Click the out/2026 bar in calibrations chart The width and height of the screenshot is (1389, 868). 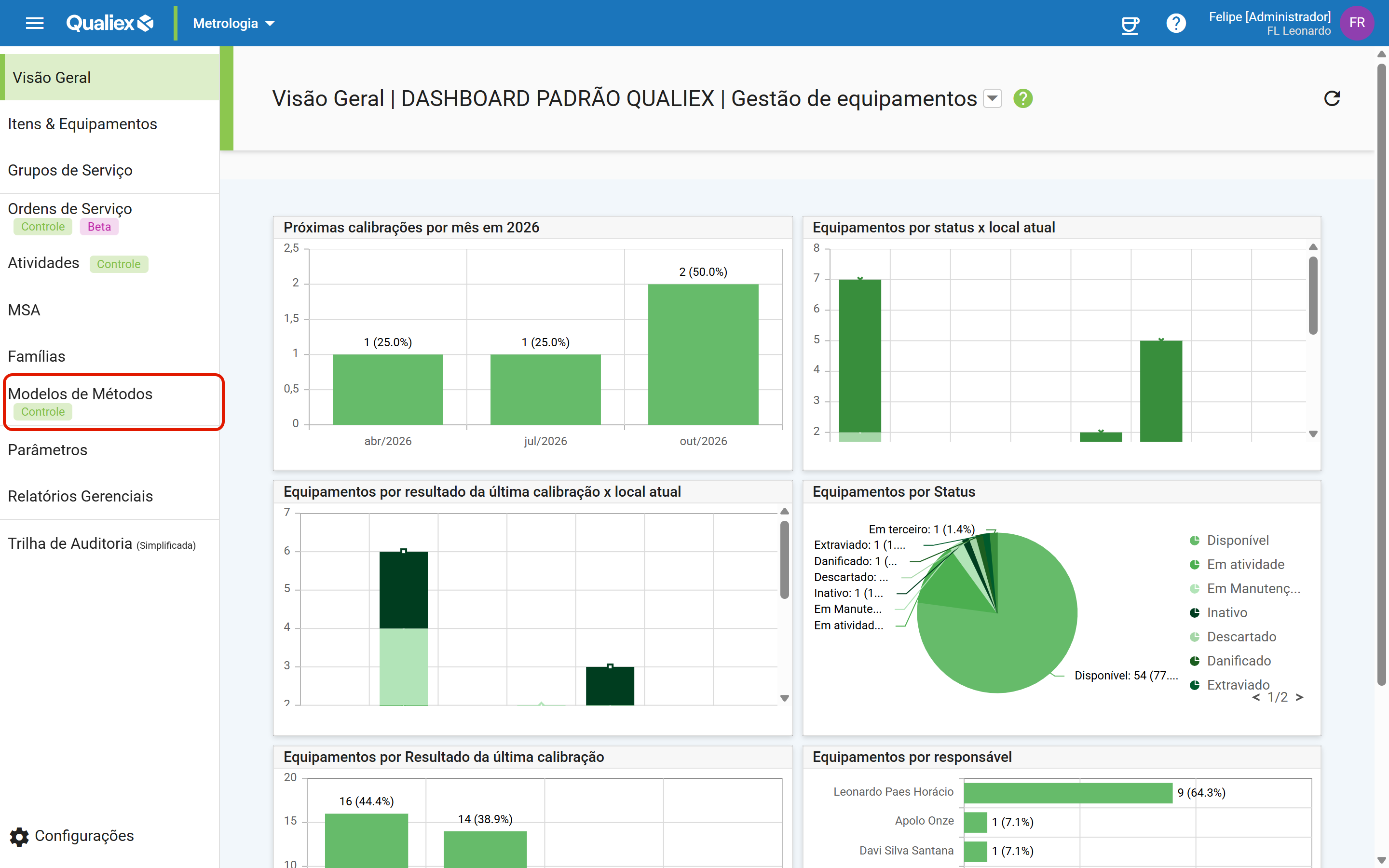[x=703, y=354]
